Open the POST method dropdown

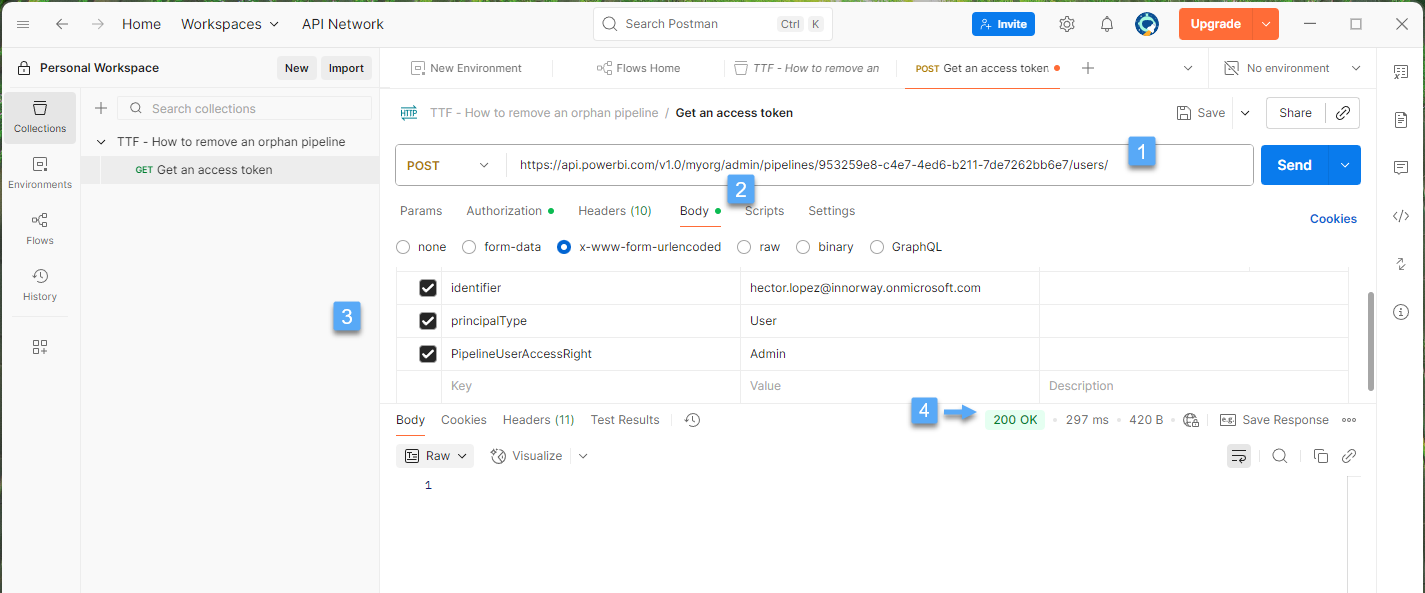point(450,165)
